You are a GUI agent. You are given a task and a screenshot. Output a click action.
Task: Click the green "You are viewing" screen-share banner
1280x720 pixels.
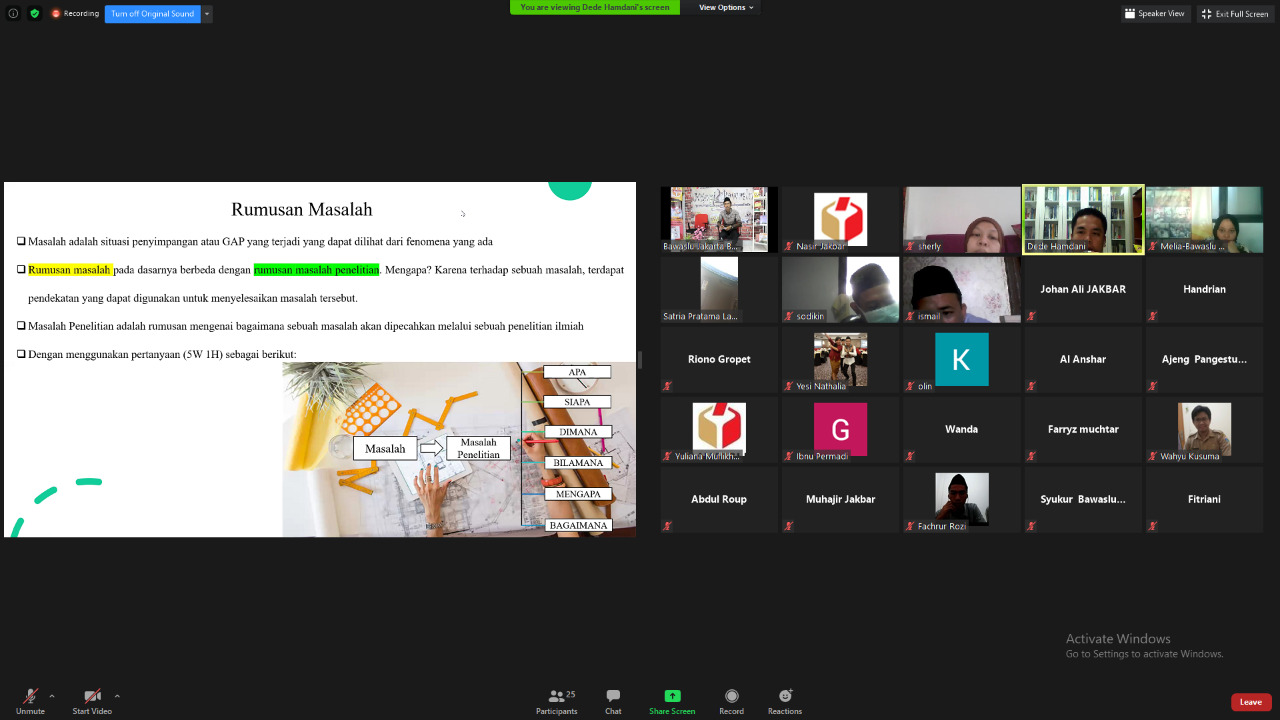[x=594, y=7]
